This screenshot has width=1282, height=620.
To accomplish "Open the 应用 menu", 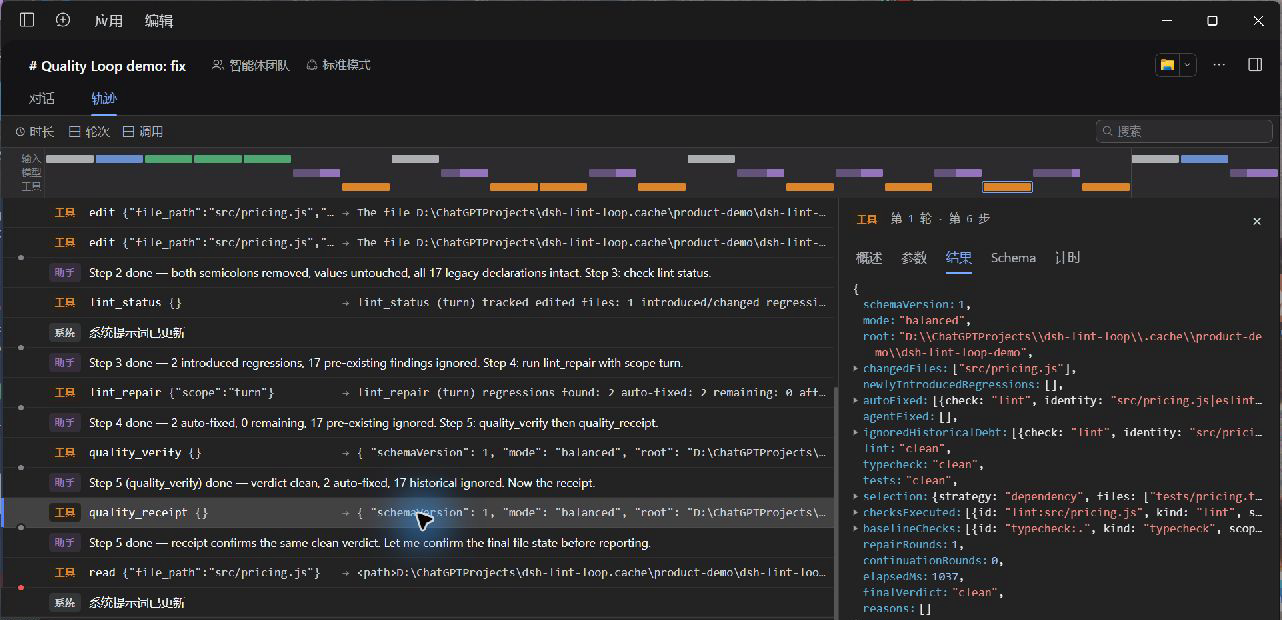I will click(109, 20).
